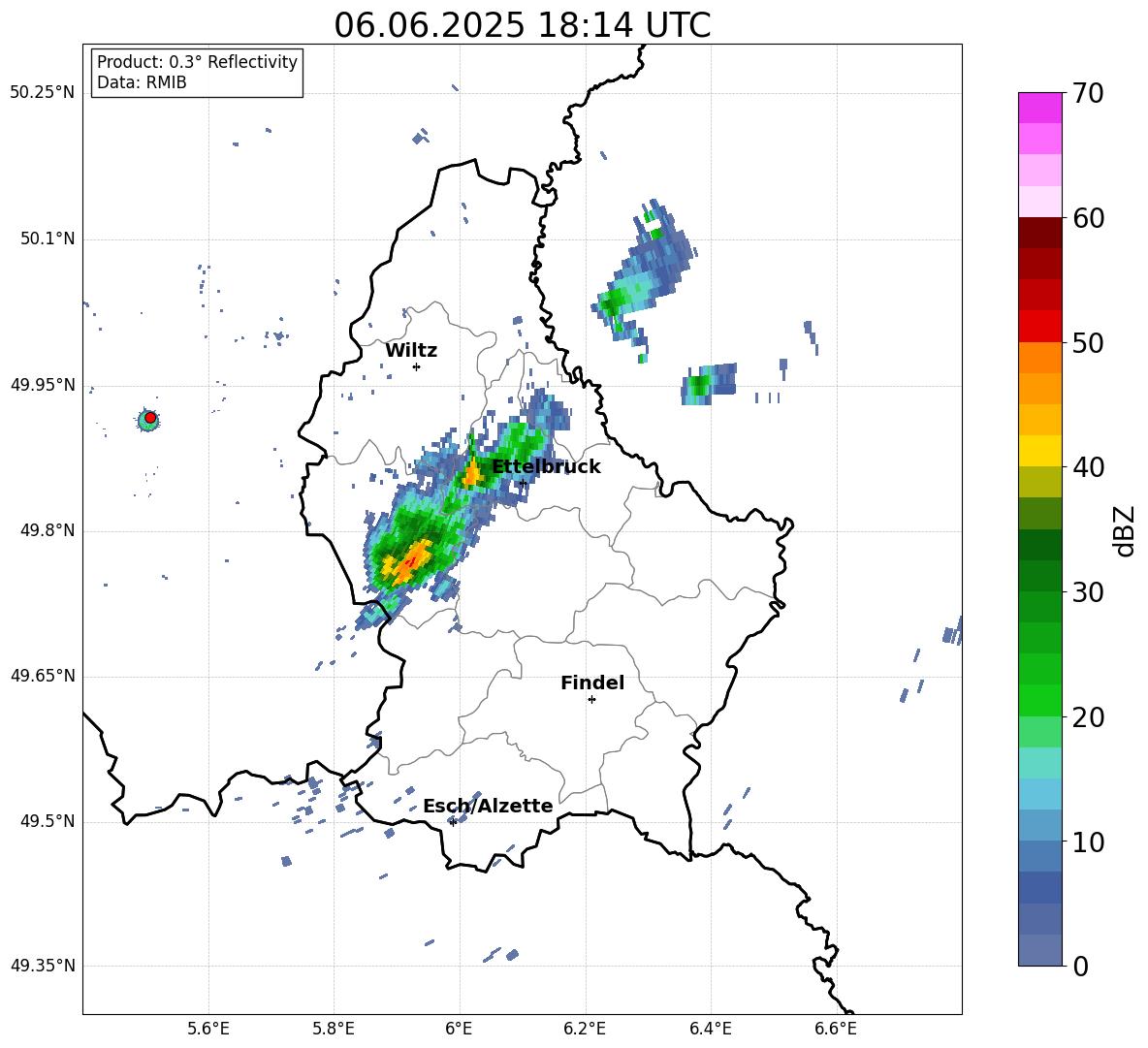The height and width of the screenshot is (1048, 1148).
Task: Click the 49.95°N latitude label
Action: 43,385
